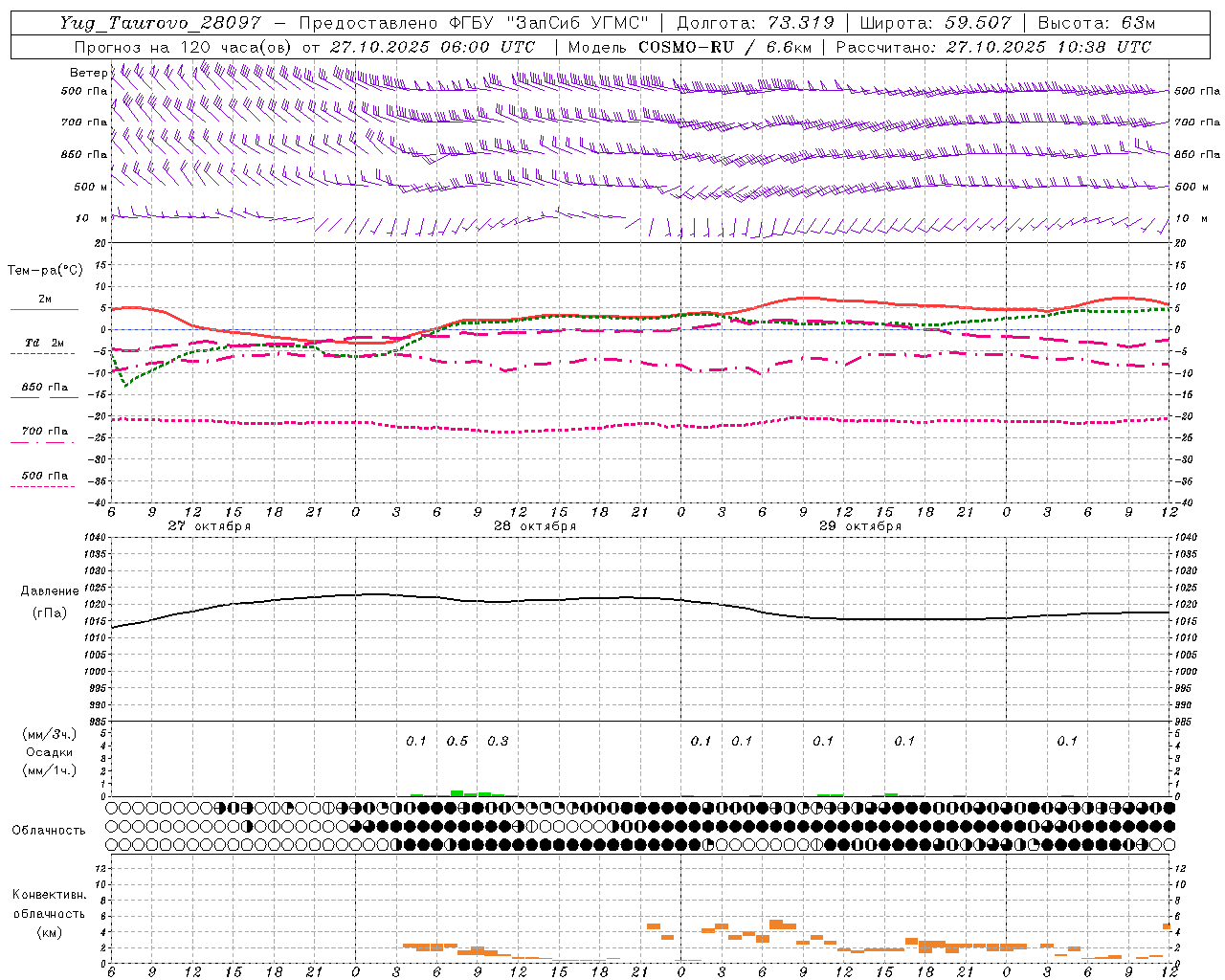Click the 500 м wind level label on left
Viewport: 1225px width, 980px height.
[x=91, y=187]
